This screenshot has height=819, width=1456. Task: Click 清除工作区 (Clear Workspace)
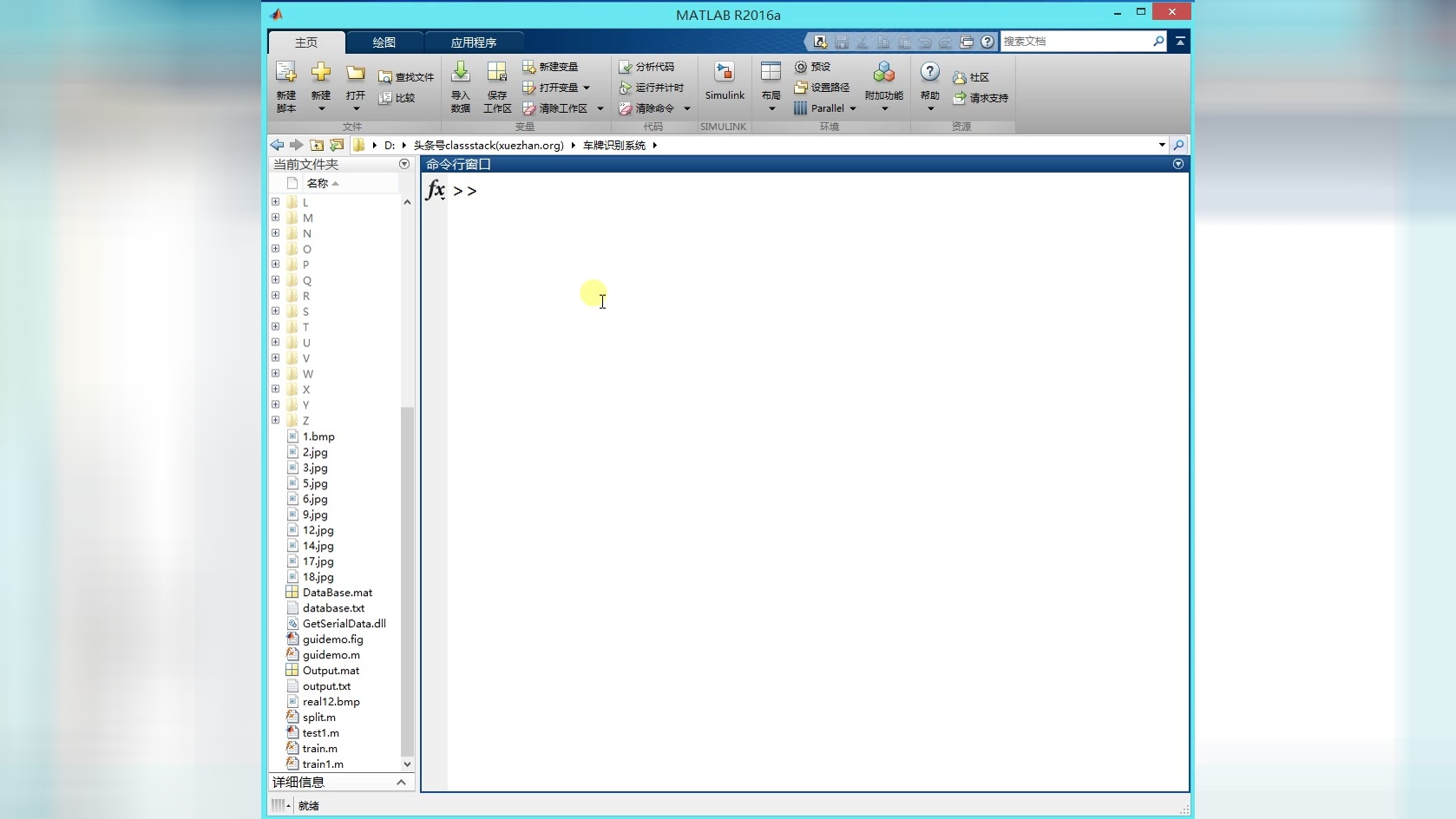click(x=555, y=108)
